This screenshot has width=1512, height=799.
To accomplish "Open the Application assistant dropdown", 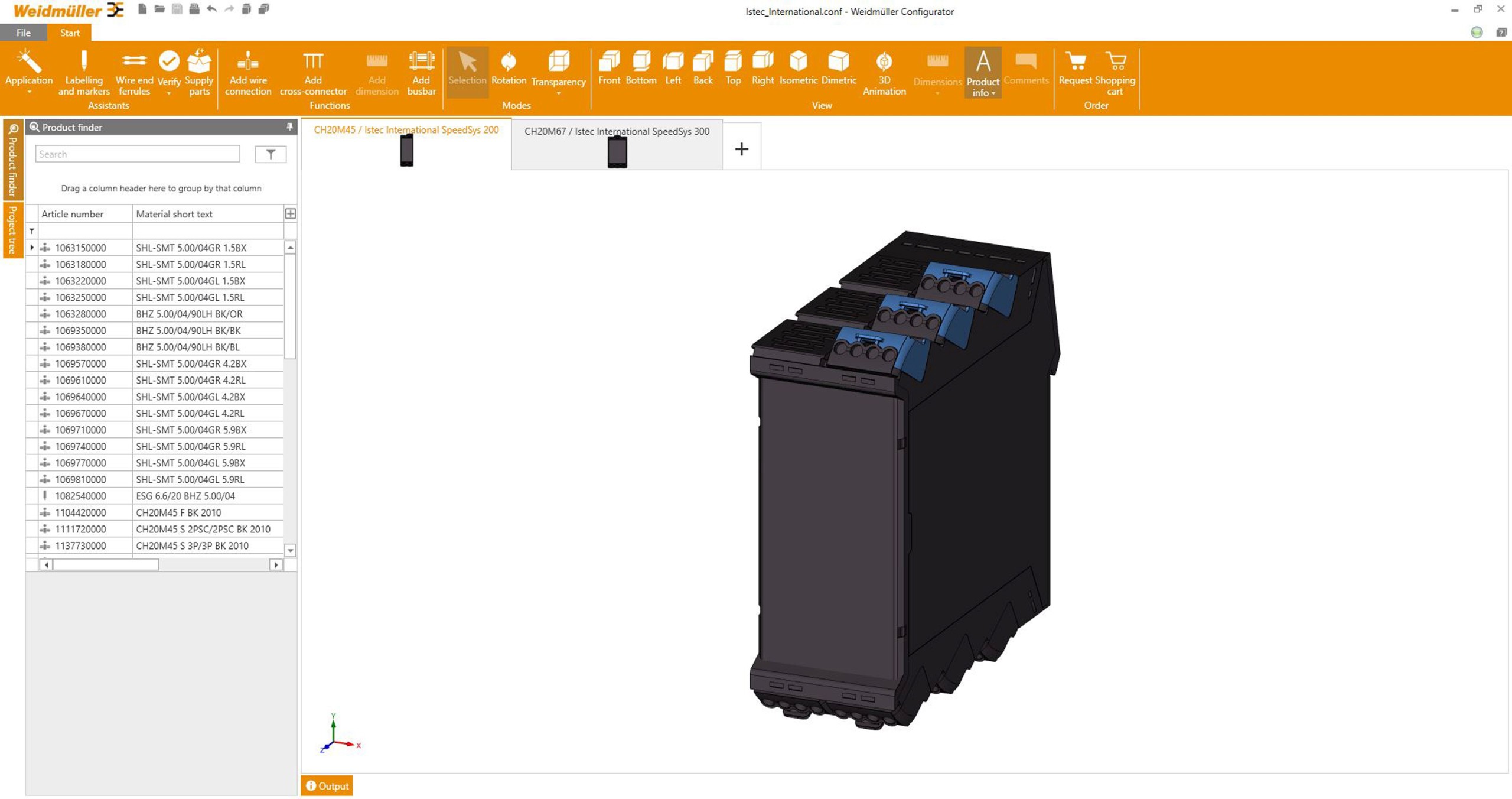I will (29, 92).
